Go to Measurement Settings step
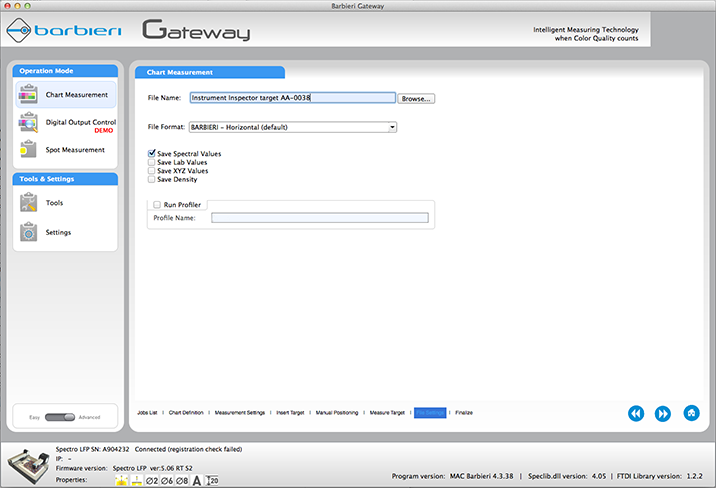Screen dimensions: 716x488 tap(240, 413)
